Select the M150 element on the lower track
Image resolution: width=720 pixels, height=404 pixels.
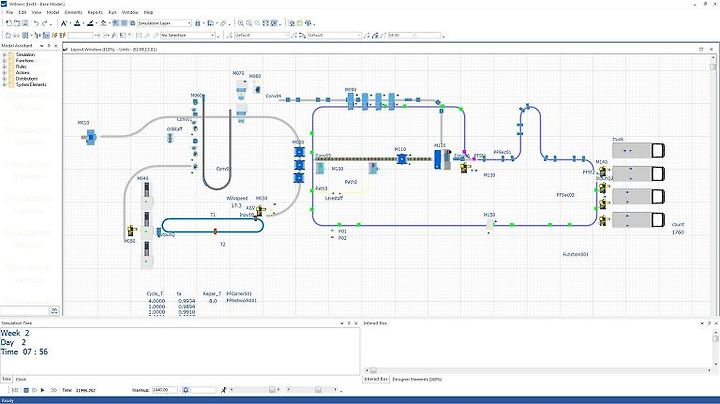tap(490, 224)
